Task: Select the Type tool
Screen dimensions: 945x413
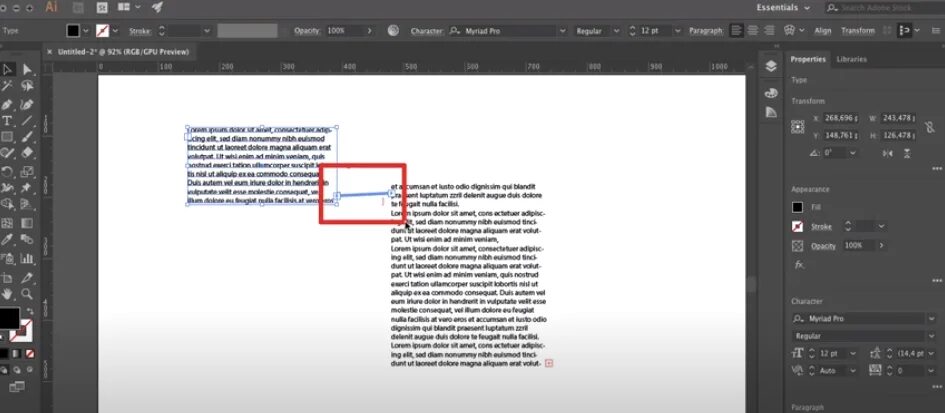Action: [x=7, y=121]
